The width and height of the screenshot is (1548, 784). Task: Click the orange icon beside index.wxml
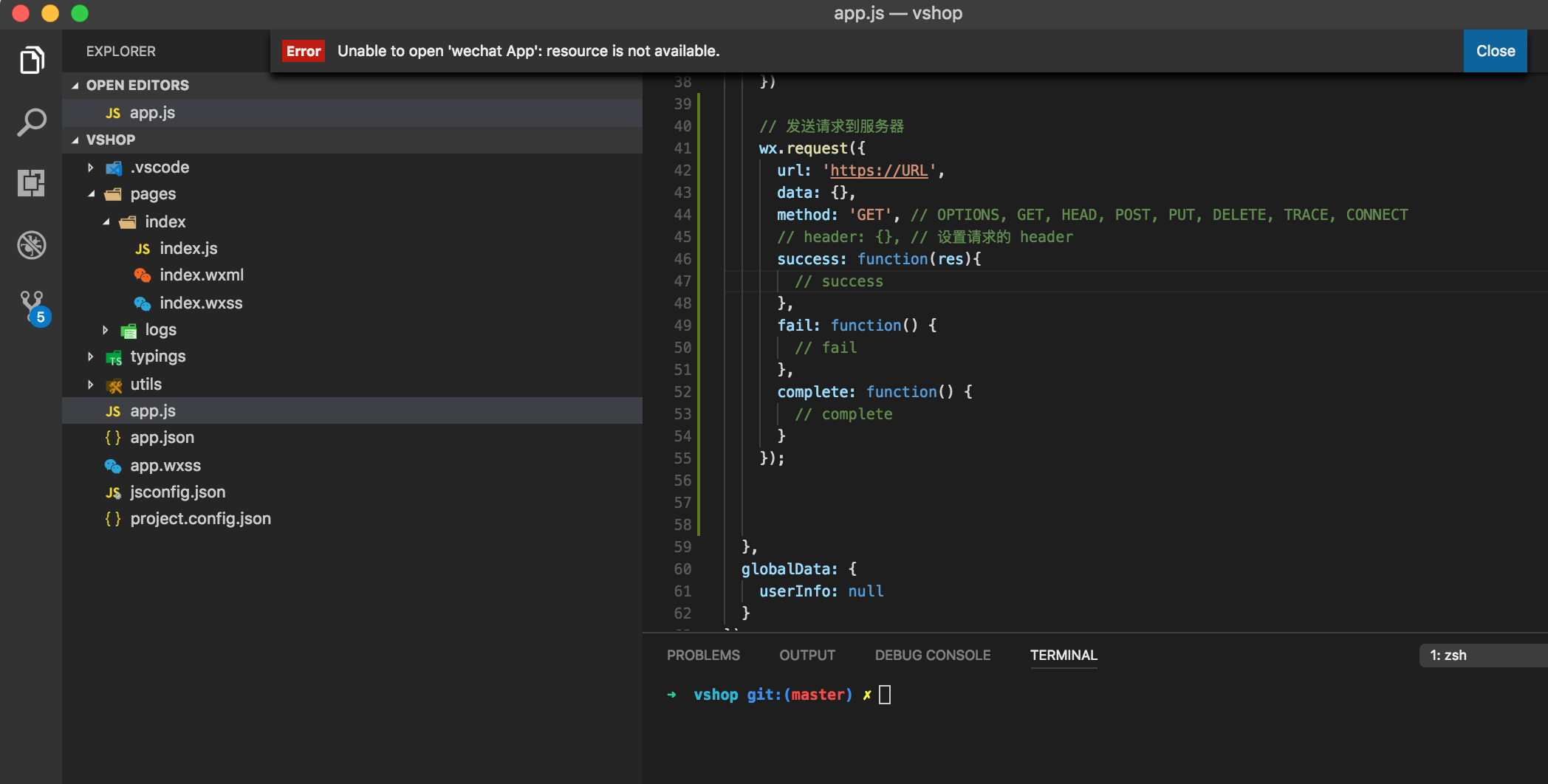[143, 275]
